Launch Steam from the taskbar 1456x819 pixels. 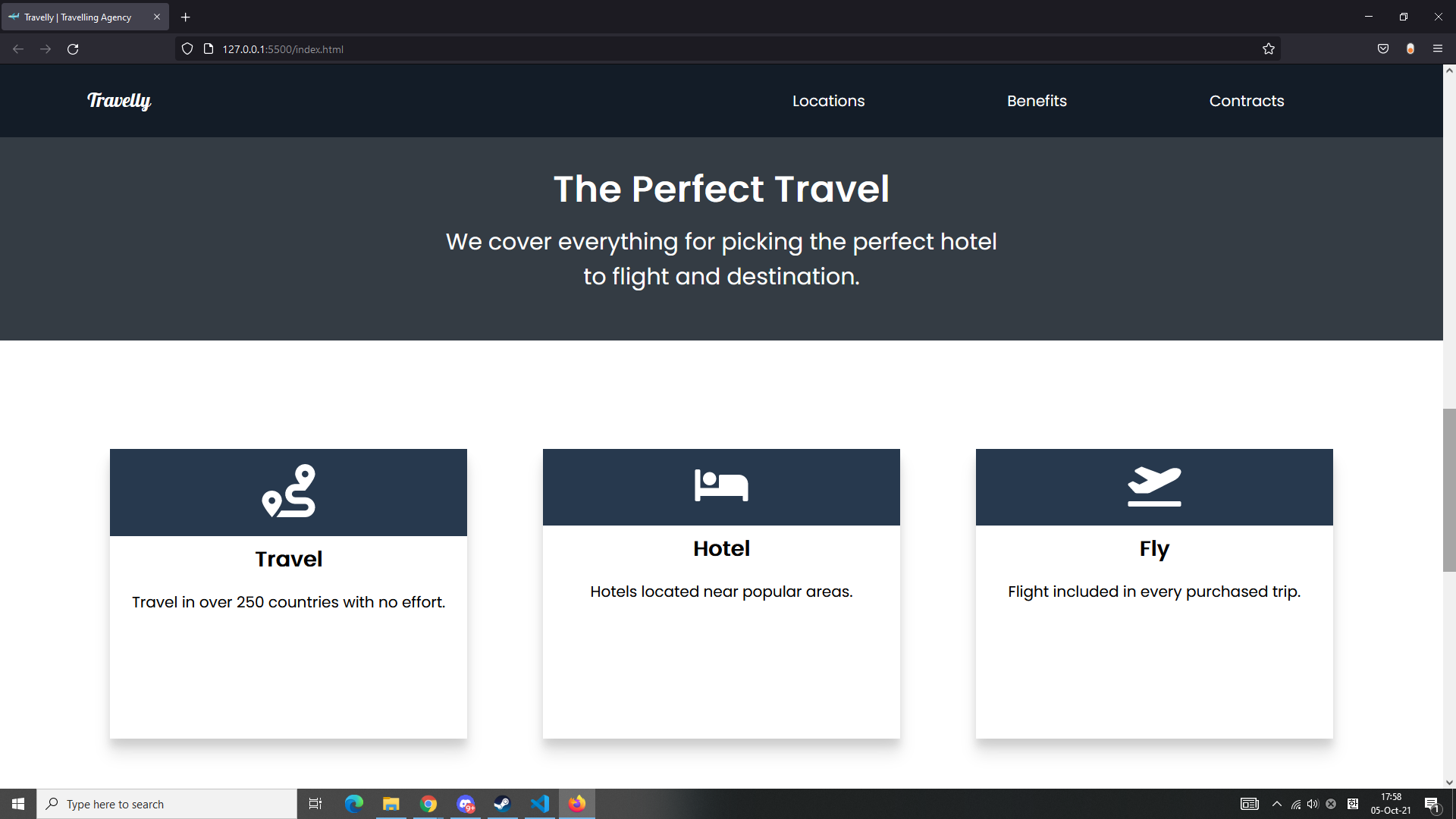coord(502,803)
